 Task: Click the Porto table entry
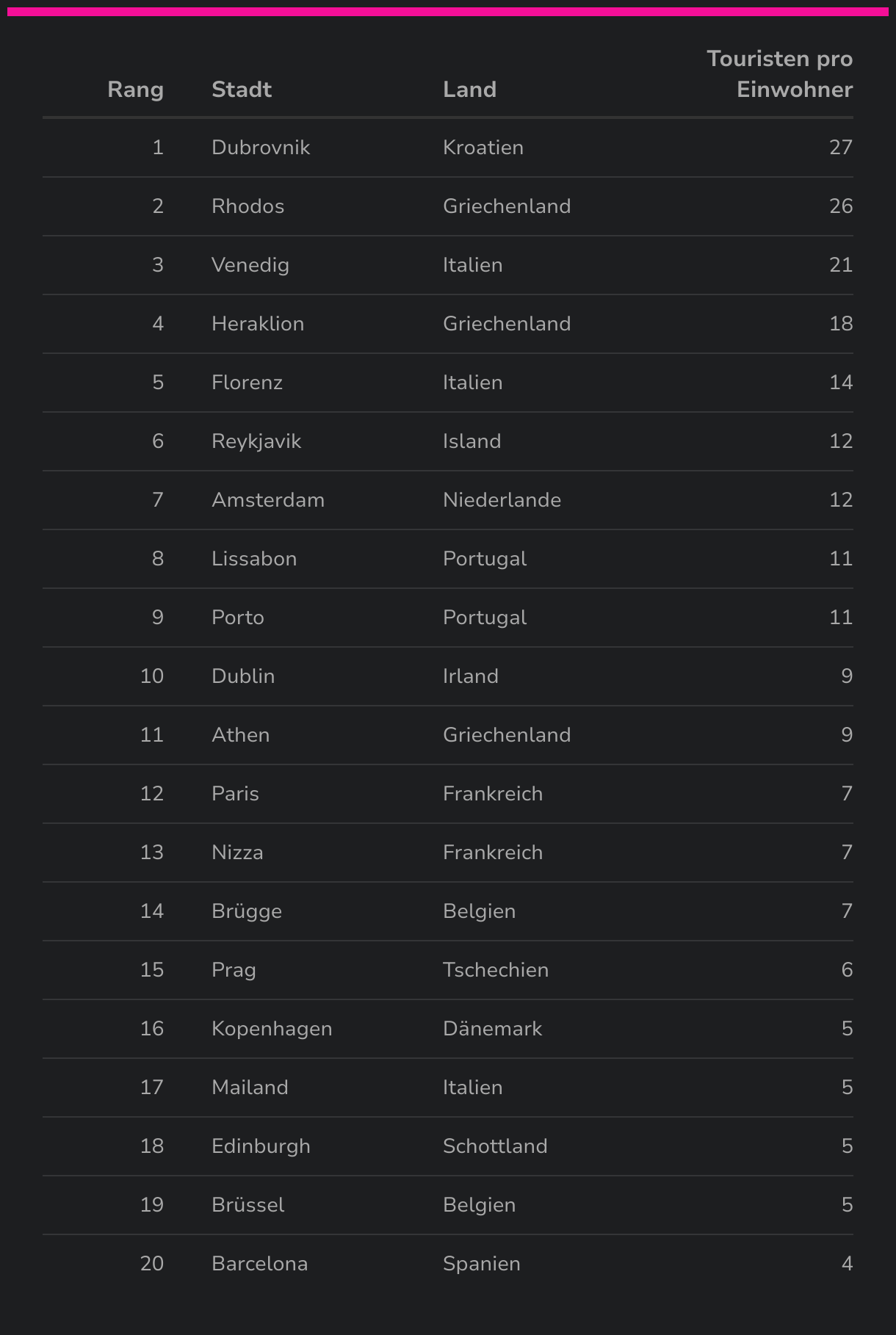(x=238, y=618)
